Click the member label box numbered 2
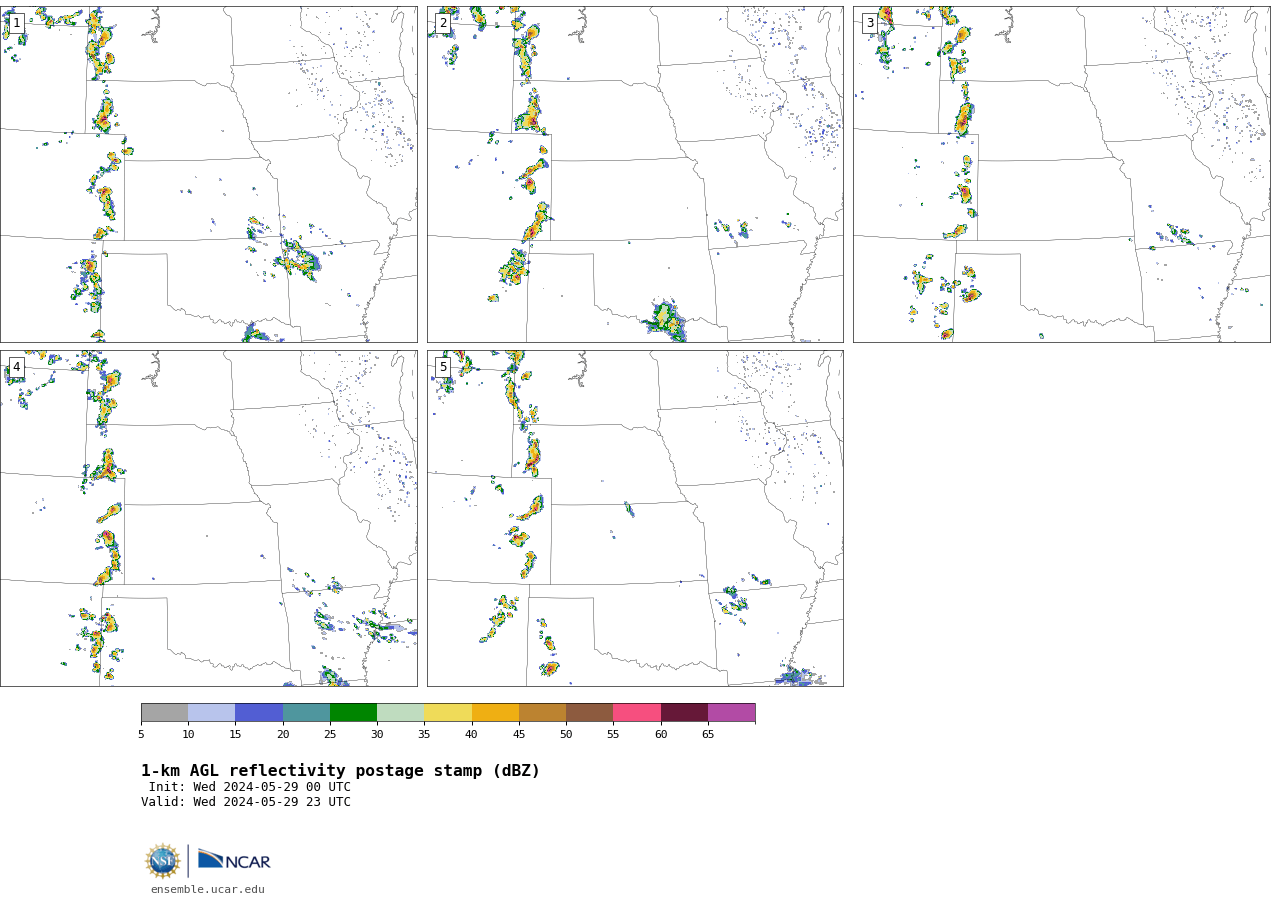The width and height of the screenshot is (1280, 901). point(443,23)
